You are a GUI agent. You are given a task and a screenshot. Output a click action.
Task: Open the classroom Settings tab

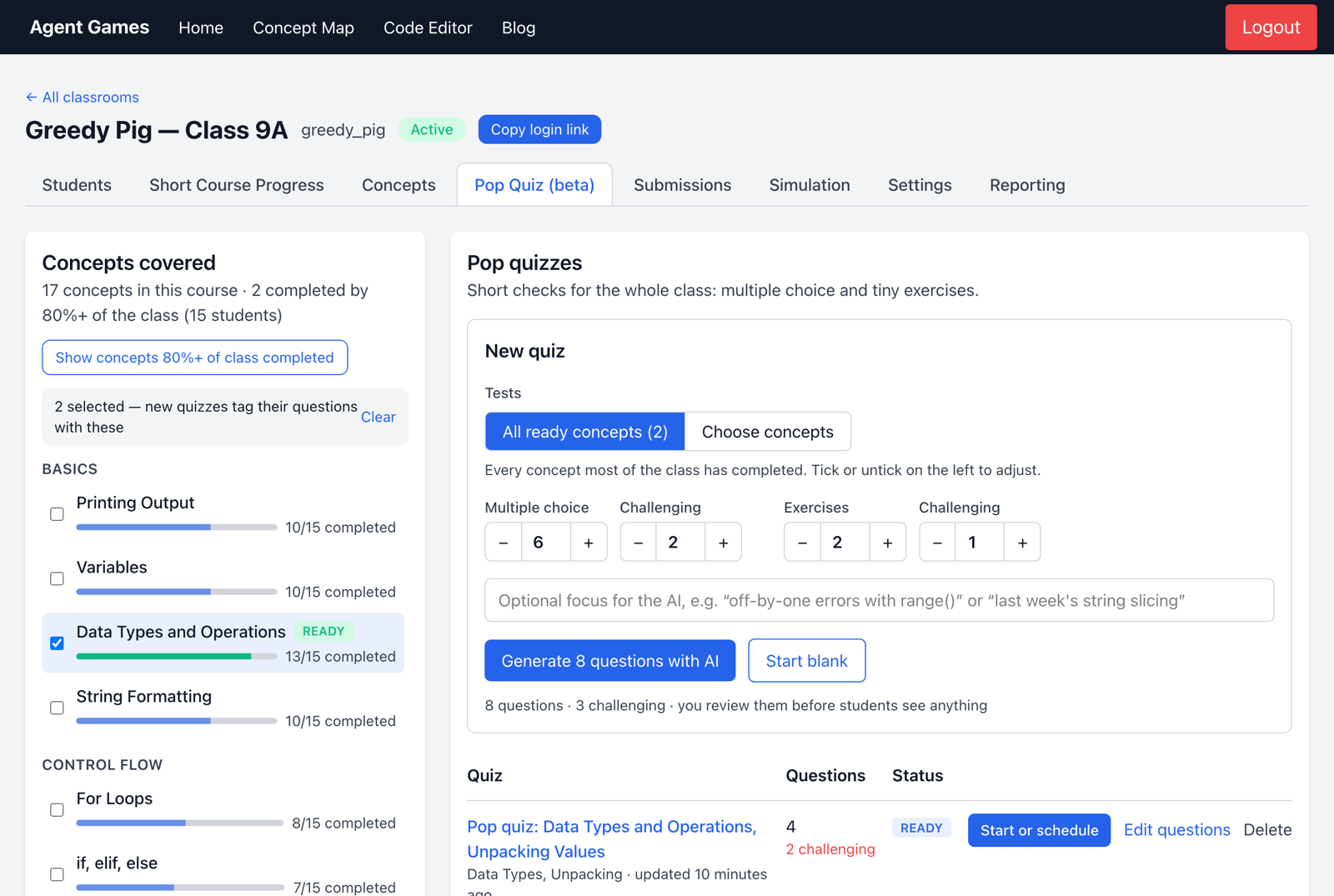pos(920,185)
